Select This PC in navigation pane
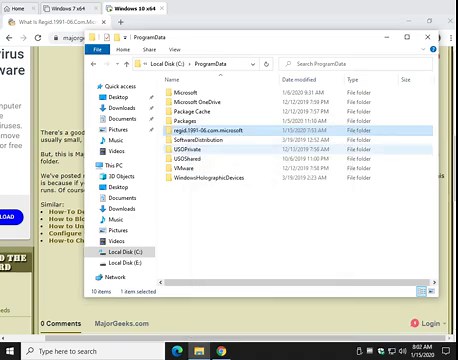Image resolution: width=458 pixels, height=360 pixels. [113, 165]
